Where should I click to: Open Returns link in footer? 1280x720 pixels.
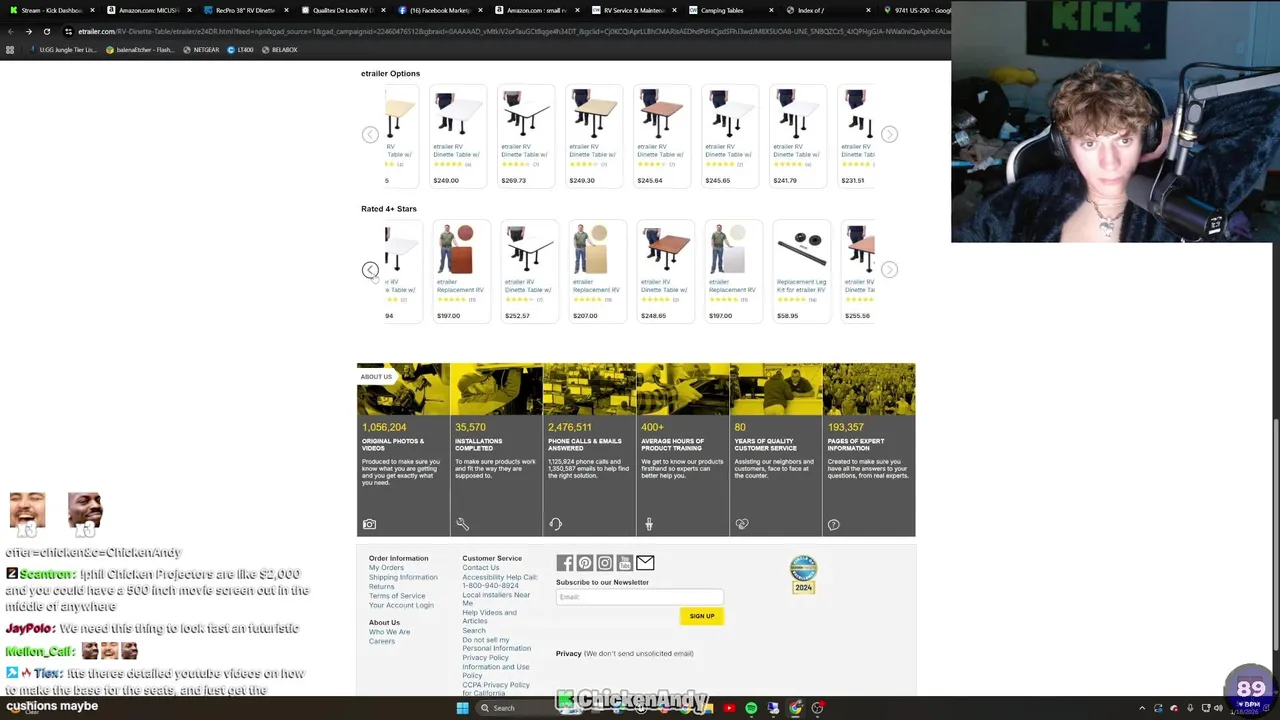click(381, 587)
